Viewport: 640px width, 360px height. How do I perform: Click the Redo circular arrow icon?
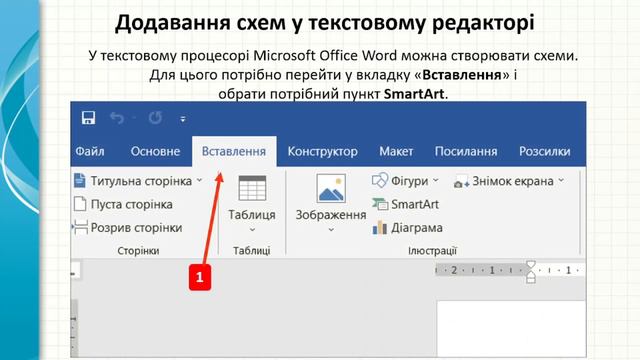click(155, 118)
